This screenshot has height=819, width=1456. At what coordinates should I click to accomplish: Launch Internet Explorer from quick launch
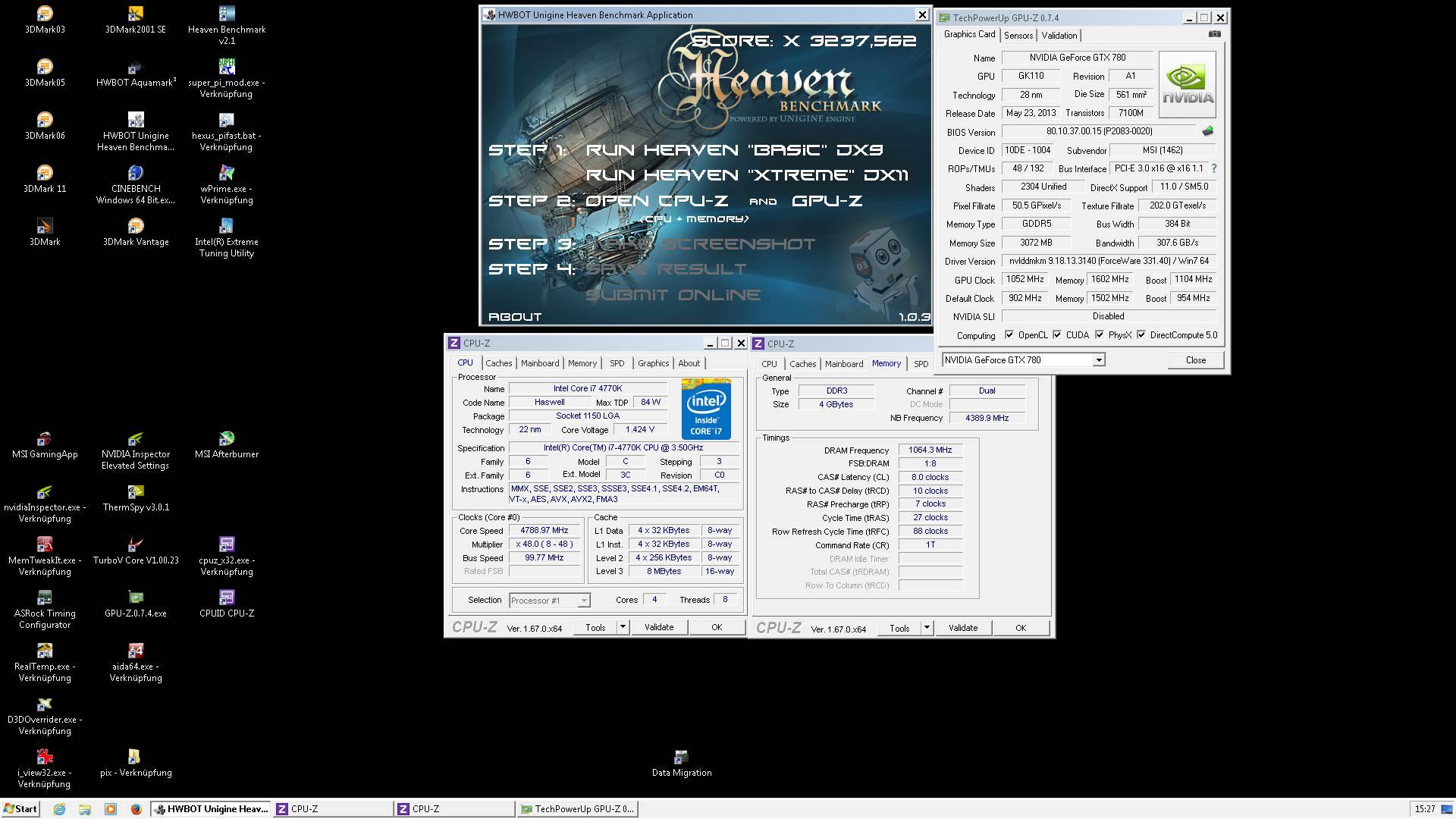pyautogui.click(x=59, y=809)
